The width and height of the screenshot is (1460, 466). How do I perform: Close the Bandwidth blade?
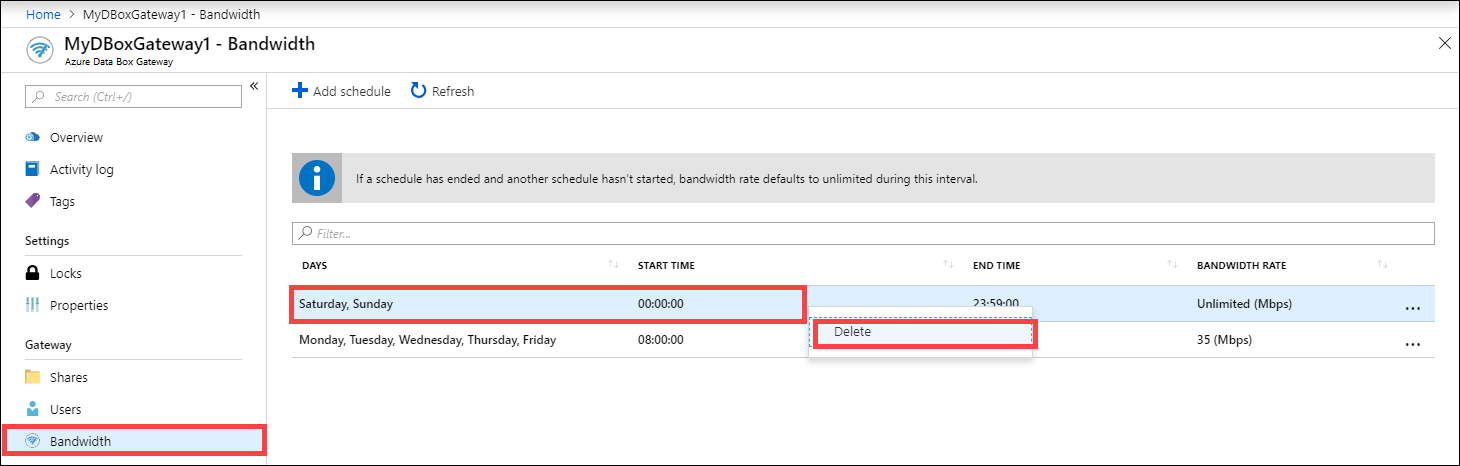[1444, 43]
